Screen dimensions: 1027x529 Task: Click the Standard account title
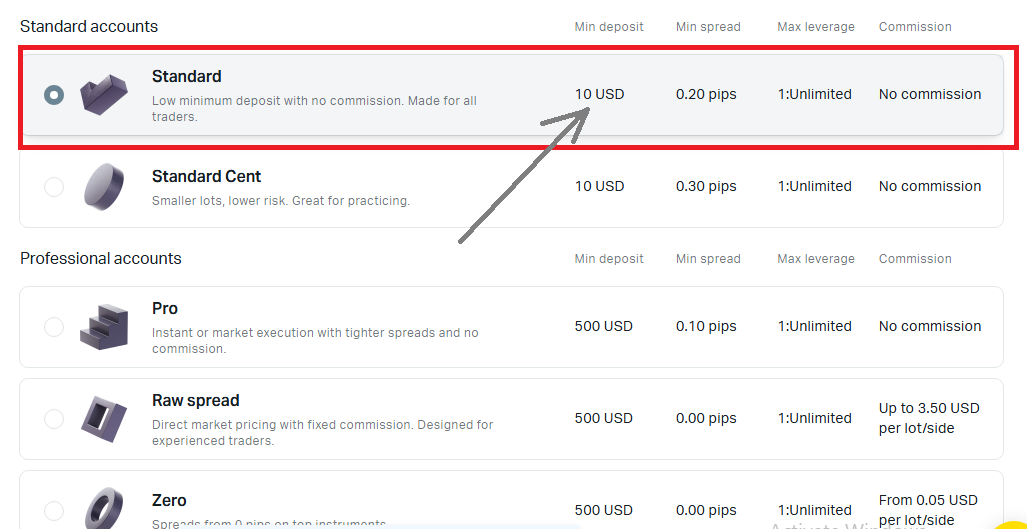click(x=187, y=77)
